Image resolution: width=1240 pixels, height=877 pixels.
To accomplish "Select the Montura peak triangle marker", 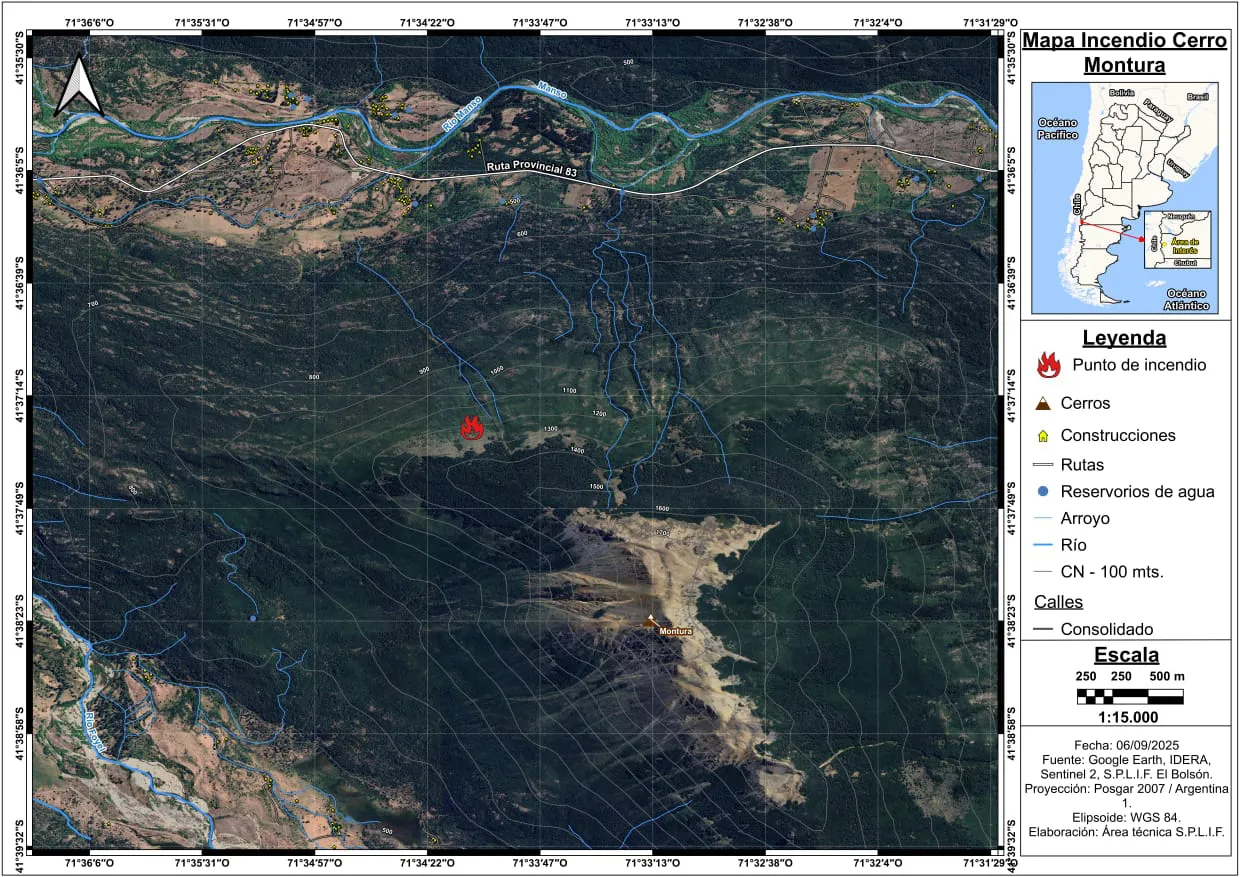I will coord(651,620).
